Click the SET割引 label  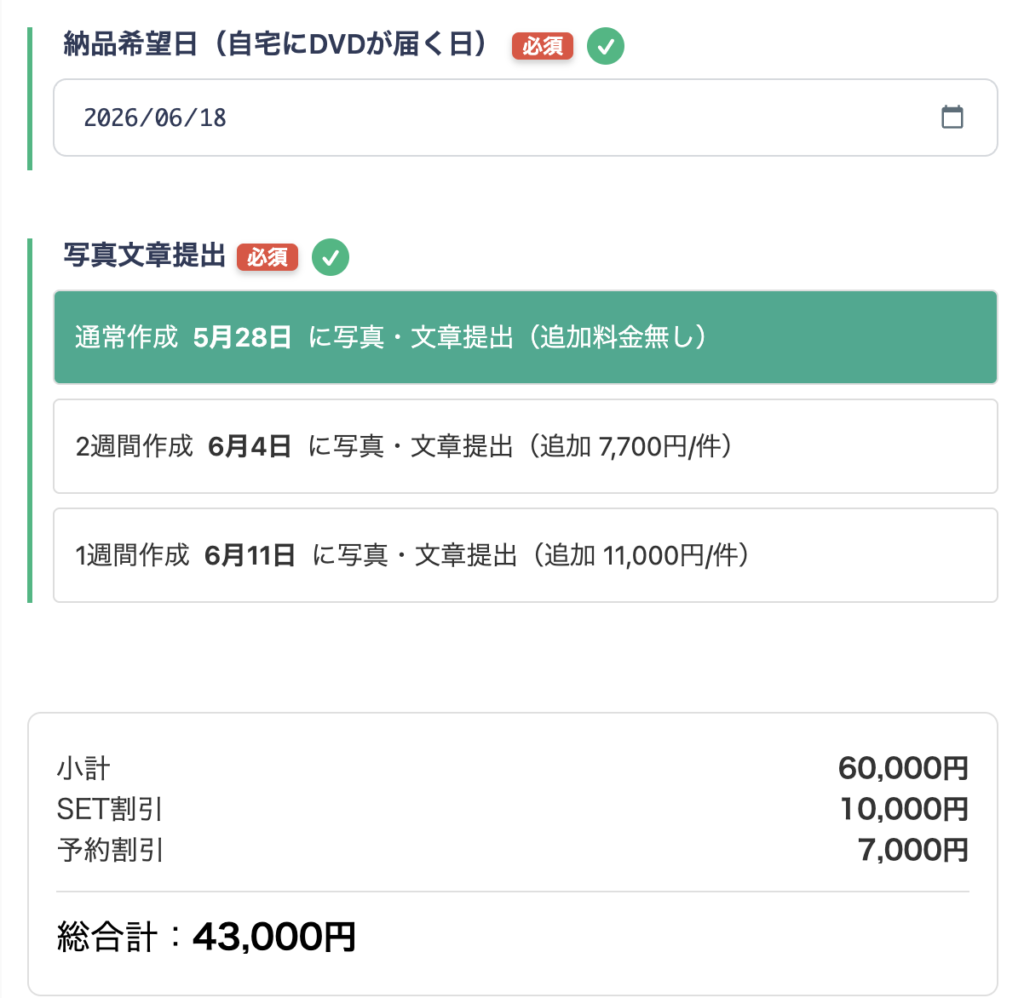pos(110,809)
